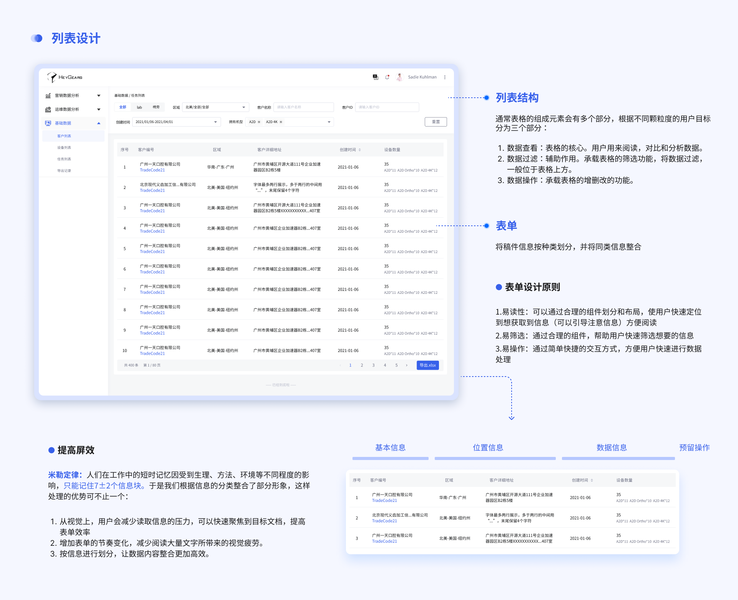Go to page 3 in pagination

(x=373, y=365)
